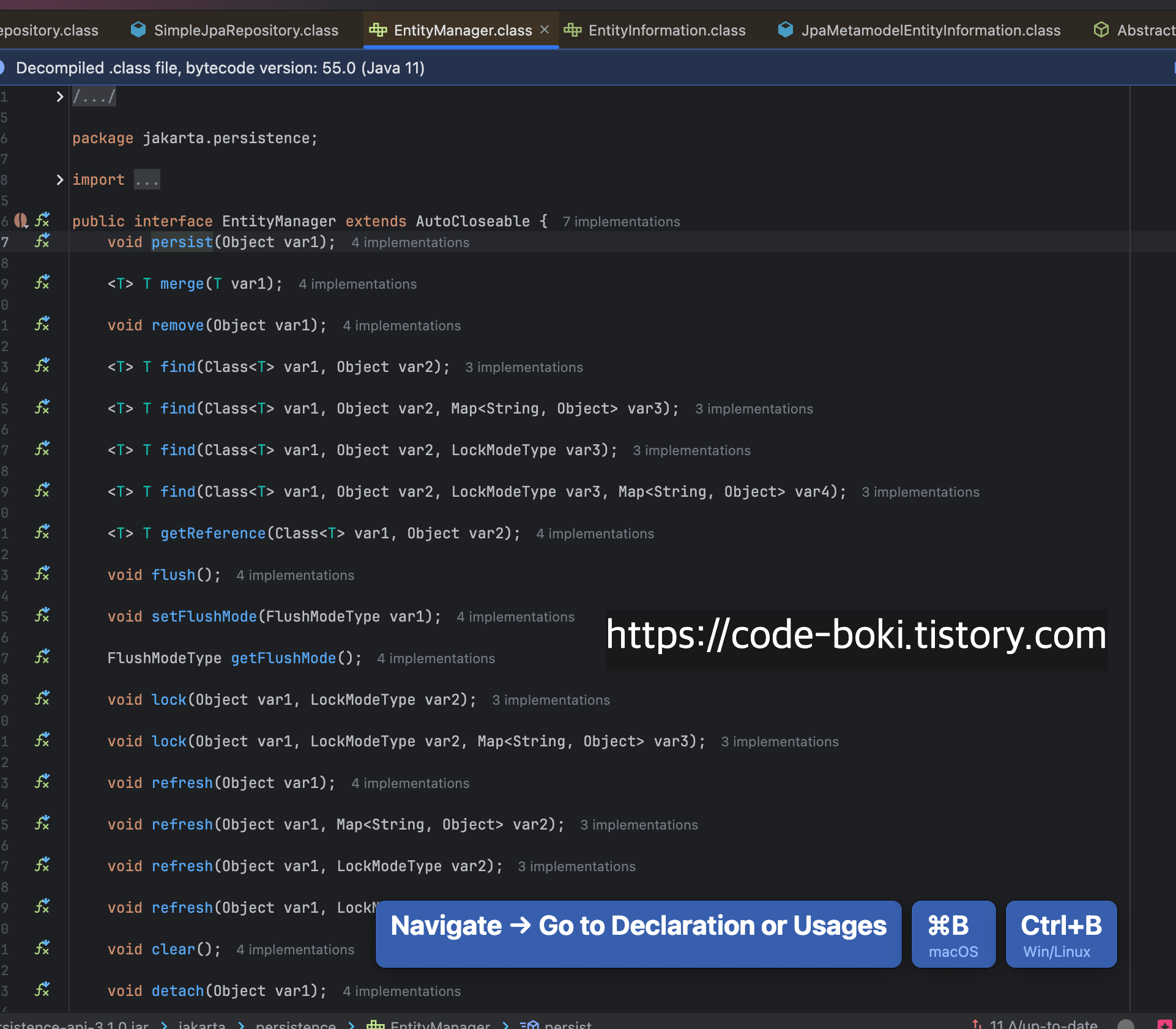Image resolution: width=1176 pixels, height=1029 pixels.
Task: Click the interface implementations icon for EntityManager
Action: pyautogui.click(x=42, y=220)
